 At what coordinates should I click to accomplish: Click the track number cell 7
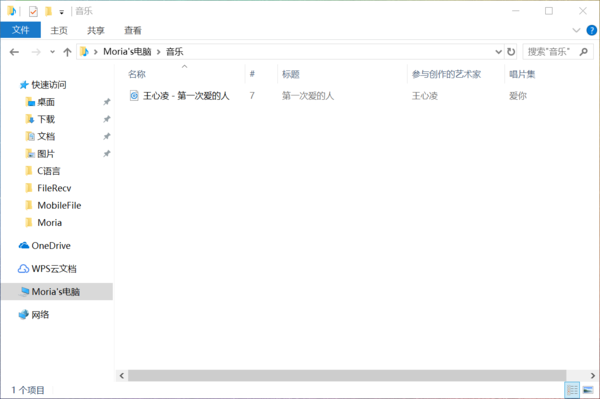click(x=252, y=96)
